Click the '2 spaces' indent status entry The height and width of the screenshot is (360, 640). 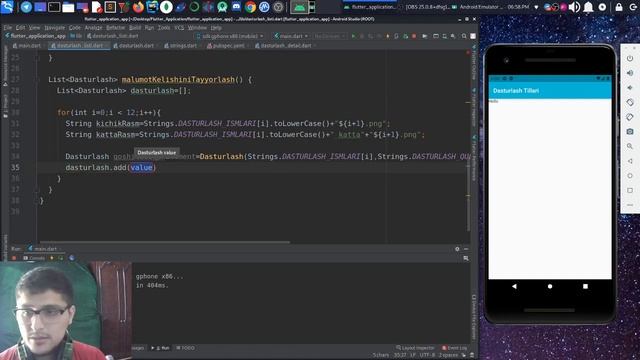[x=448, y=355]
